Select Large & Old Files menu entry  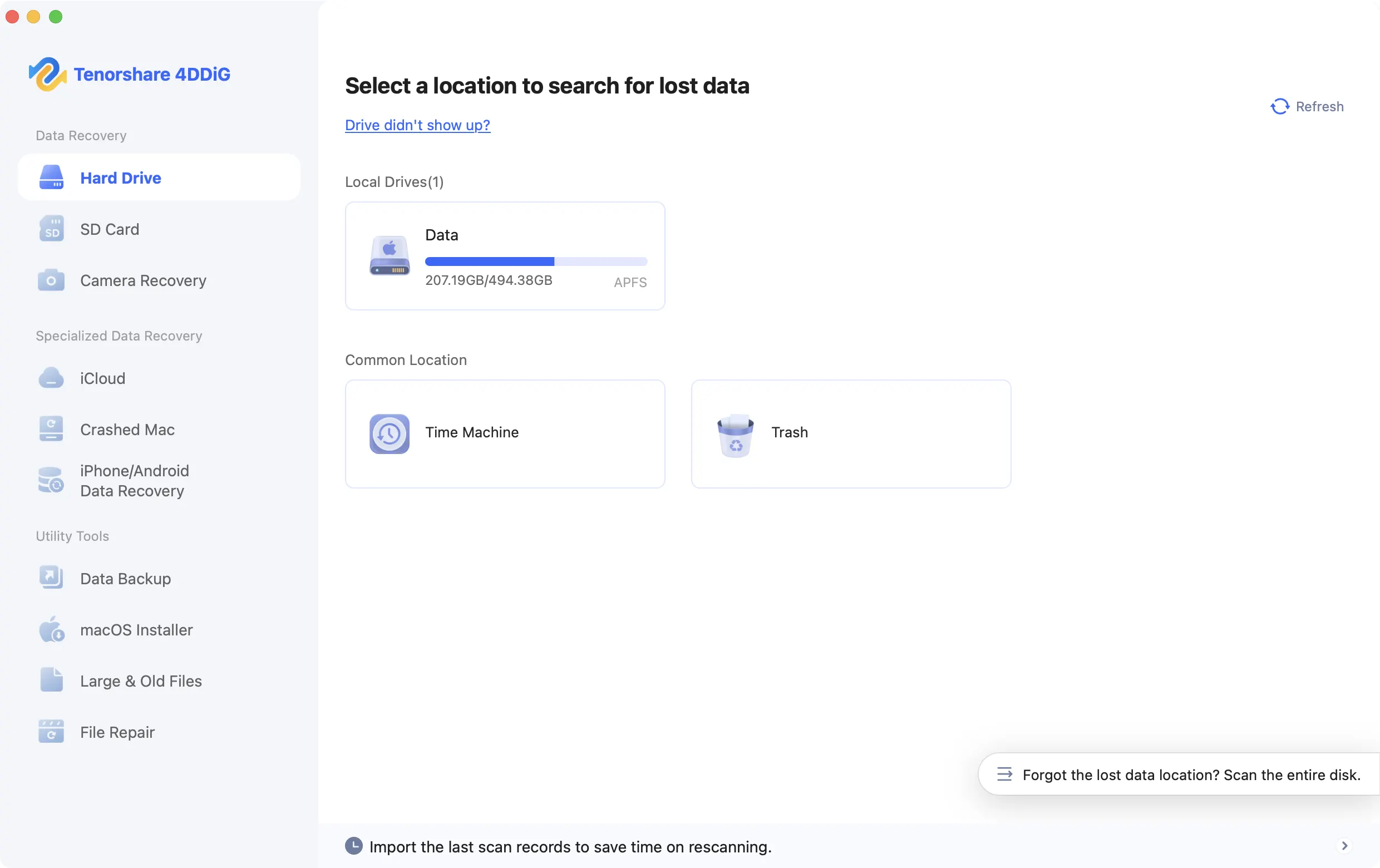[x=140, y=680]
